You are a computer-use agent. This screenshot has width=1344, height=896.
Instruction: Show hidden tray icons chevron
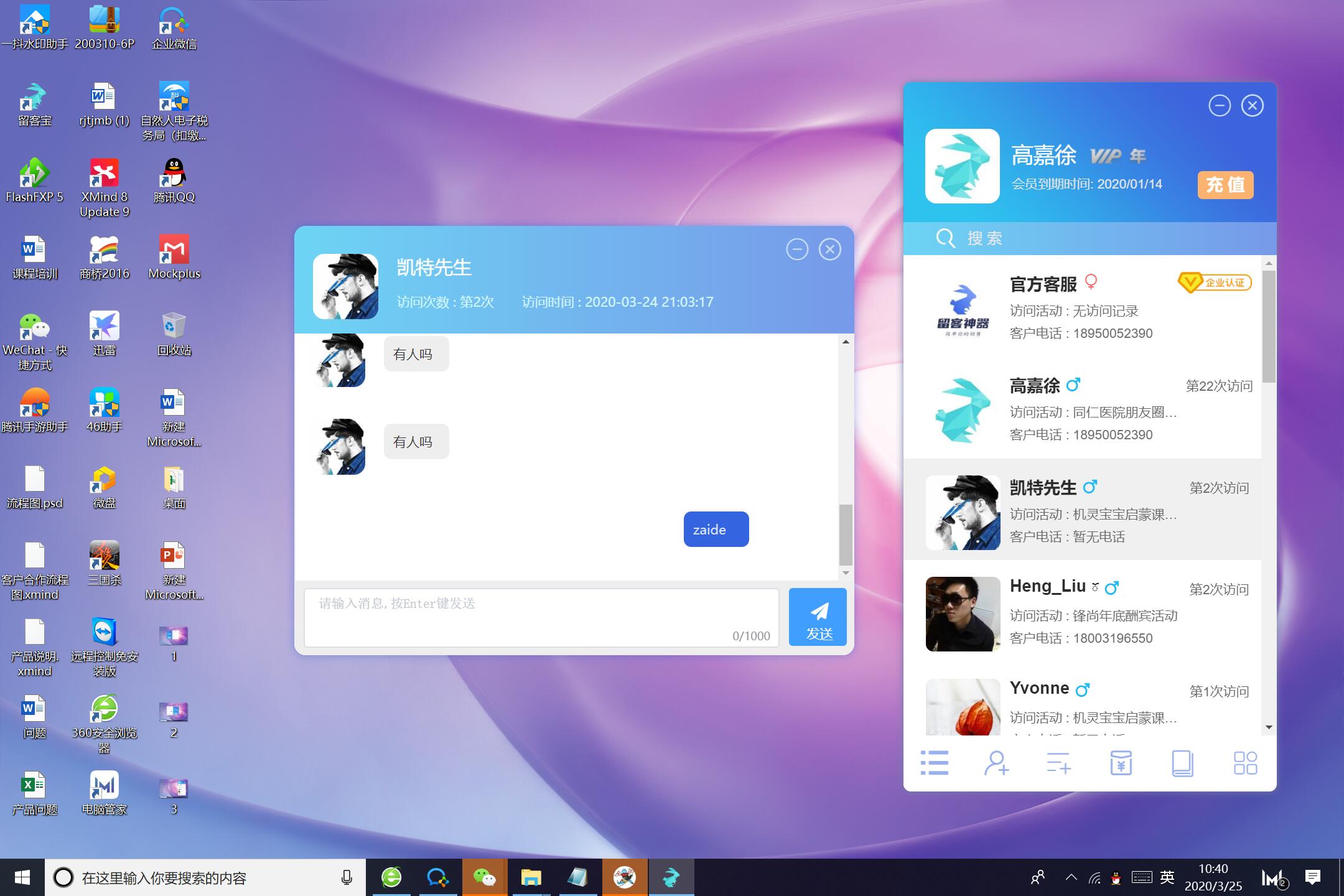click(1071, 877)
